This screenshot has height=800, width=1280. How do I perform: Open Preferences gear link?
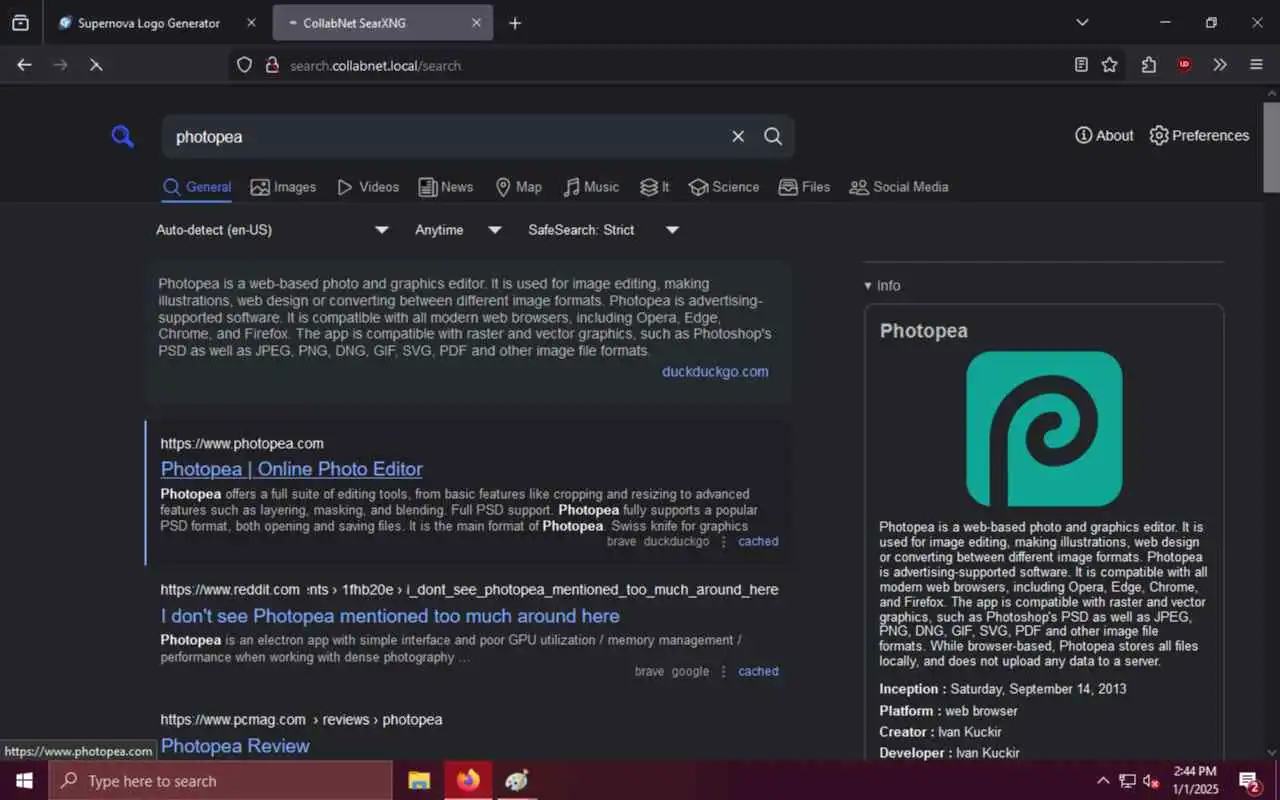[x=1199, y=136]
